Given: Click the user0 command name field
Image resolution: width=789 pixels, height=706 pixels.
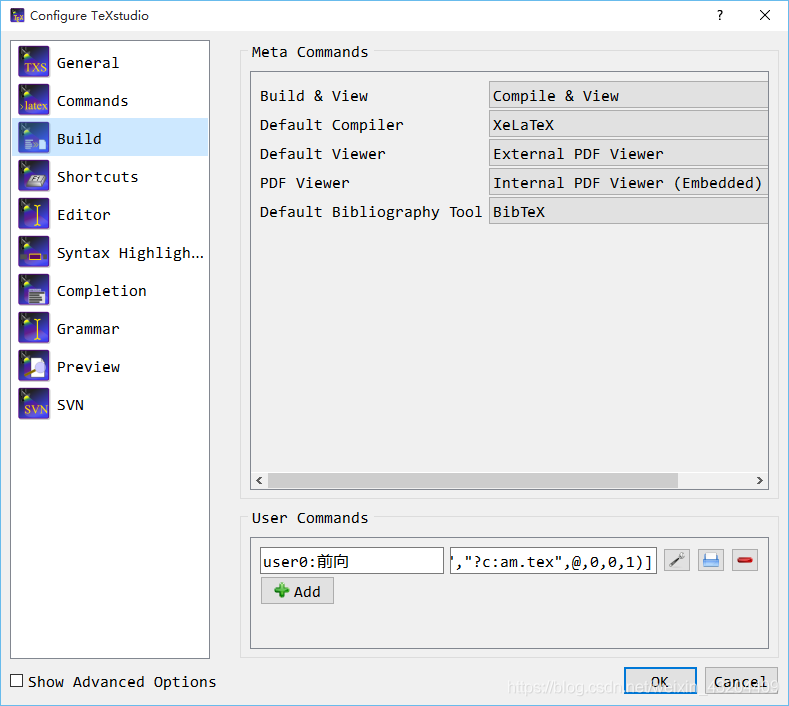Looking at the screenshot, I should 351,560.
